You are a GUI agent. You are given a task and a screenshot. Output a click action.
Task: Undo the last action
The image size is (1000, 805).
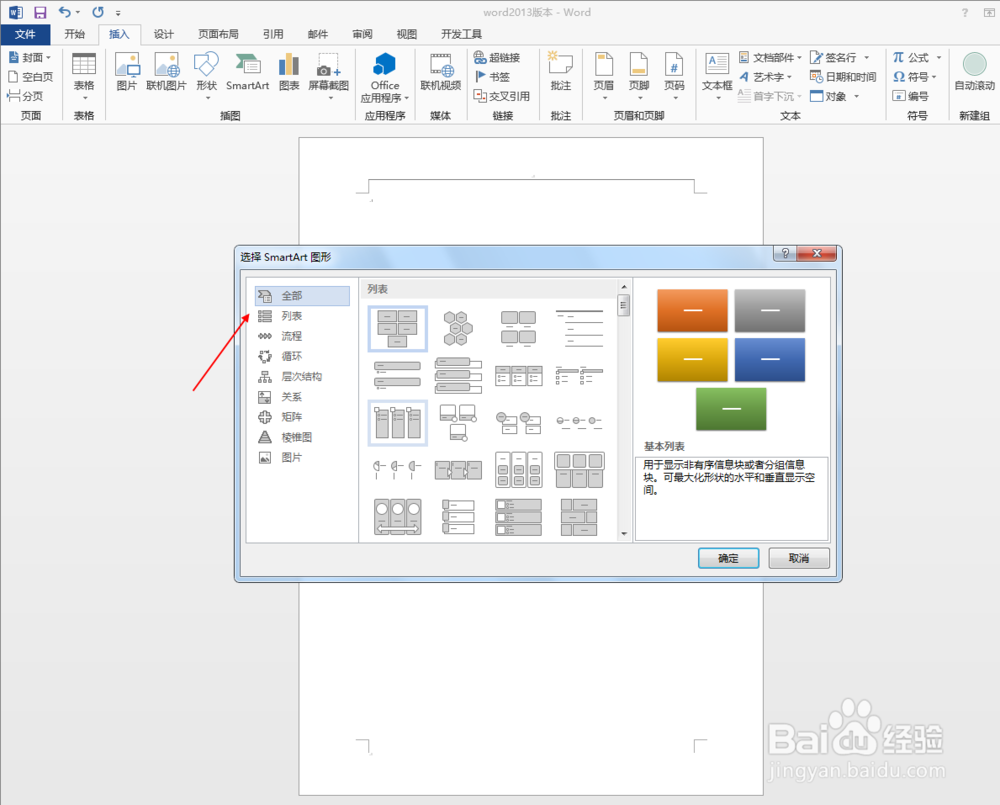coord(64,12)
